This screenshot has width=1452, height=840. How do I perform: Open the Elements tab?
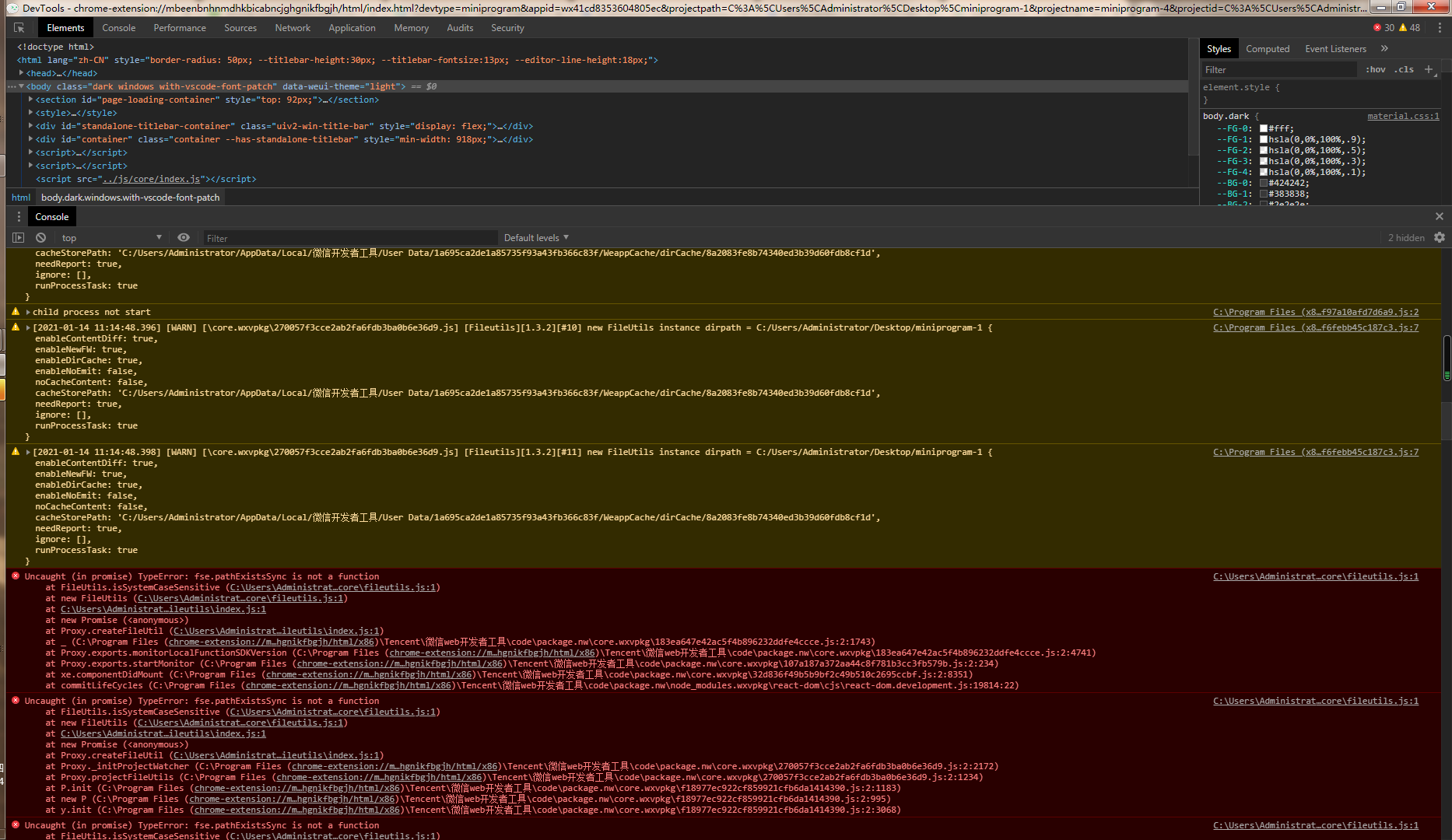[x=65, y=28]
